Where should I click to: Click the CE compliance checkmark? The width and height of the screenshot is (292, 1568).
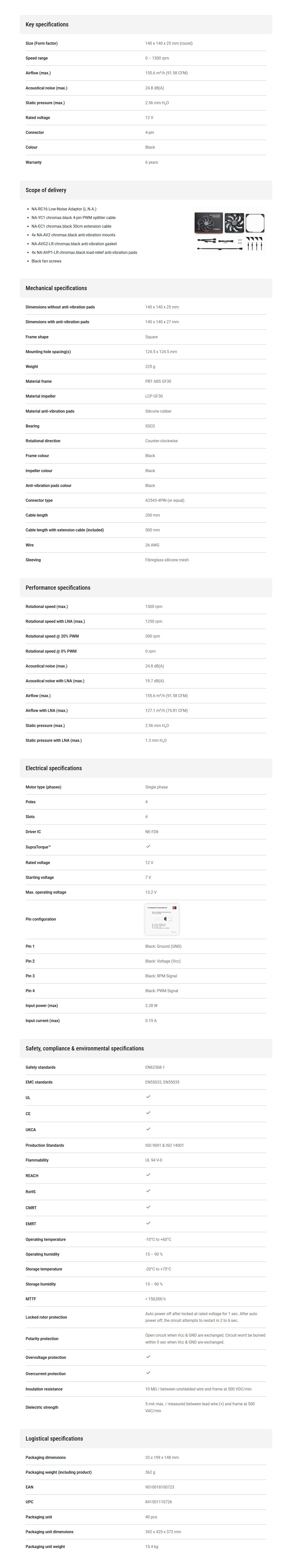pyautogui.click(x=148, y=1113)
